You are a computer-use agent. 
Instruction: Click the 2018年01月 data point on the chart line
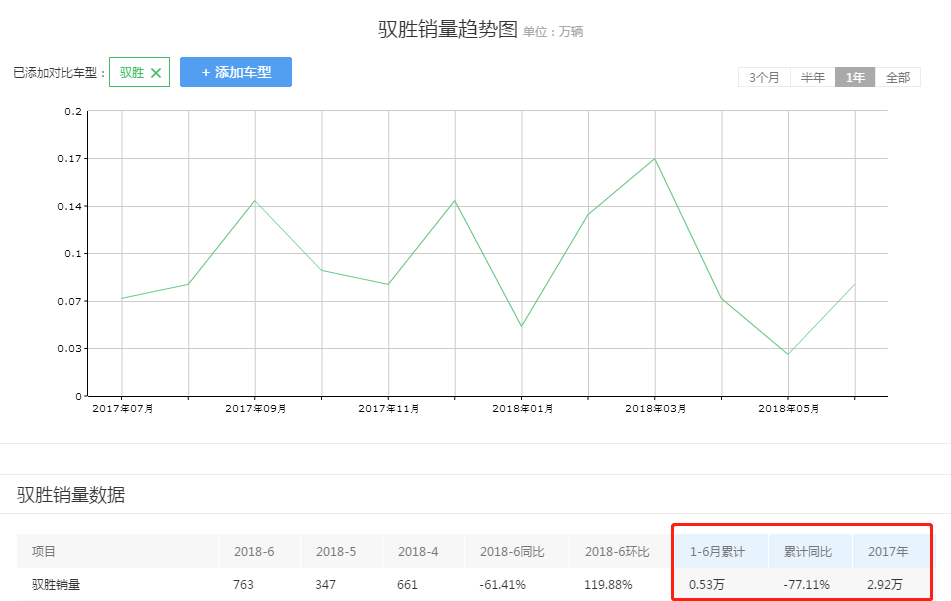[x=522, y=326]
